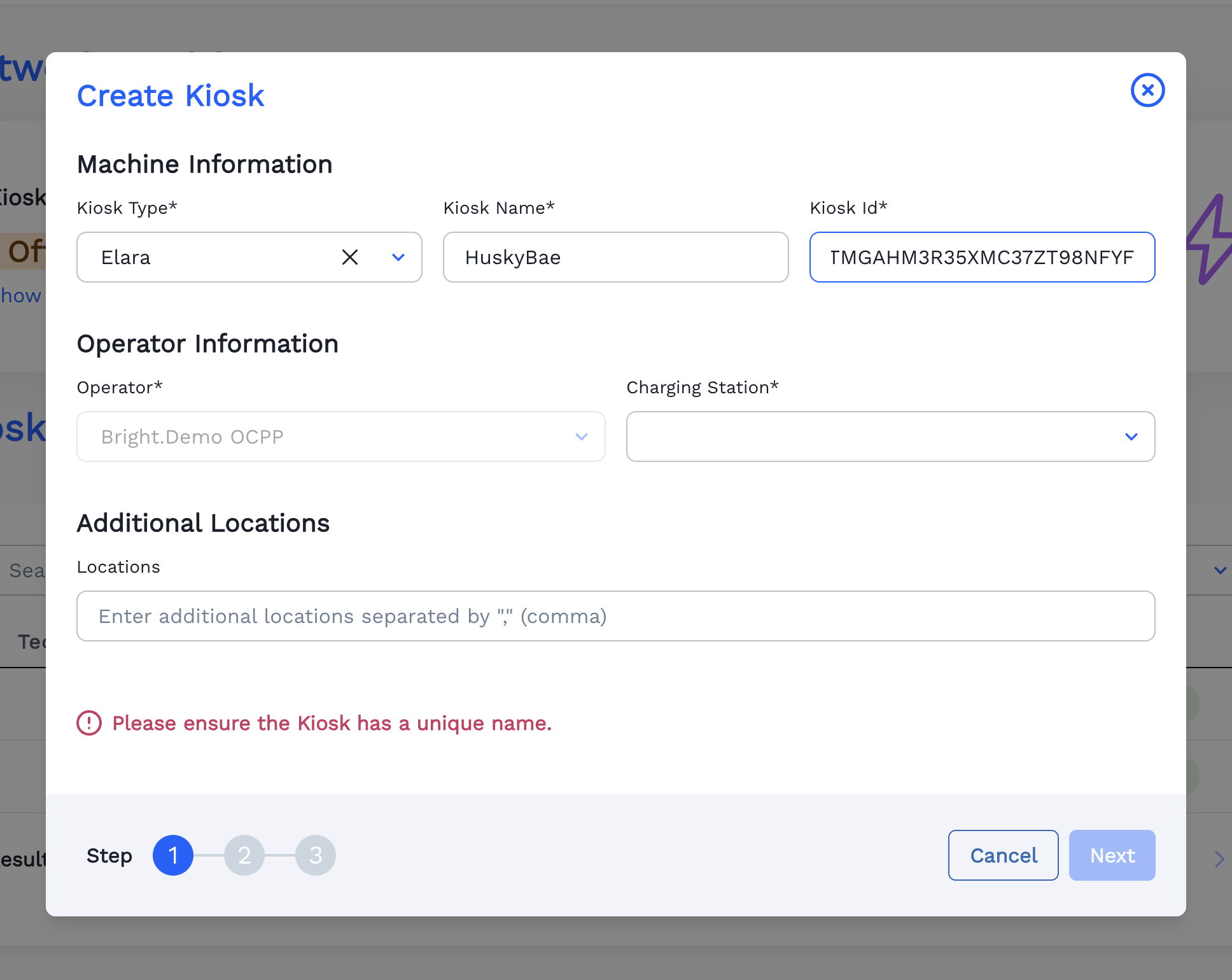This screenshot has width=1232, height=980.
Task: Click the additional Locations input field
Action: (x=615, y=616)
